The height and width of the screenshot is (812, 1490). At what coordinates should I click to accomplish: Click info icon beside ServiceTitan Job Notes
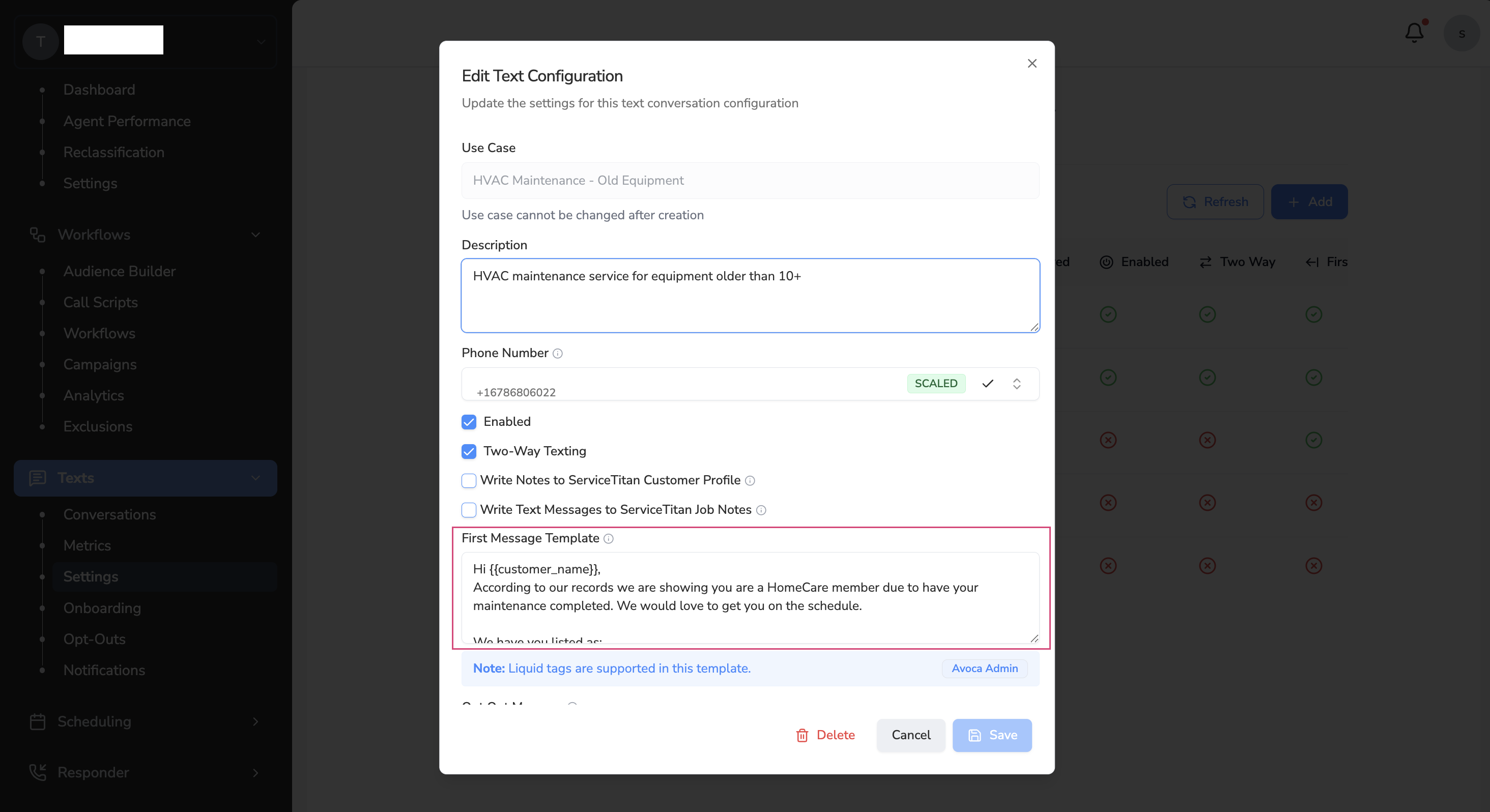click(761, 510)
